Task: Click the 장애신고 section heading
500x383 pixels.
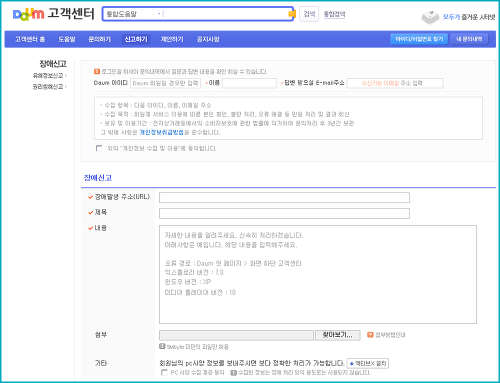Action: coord(98,178)
